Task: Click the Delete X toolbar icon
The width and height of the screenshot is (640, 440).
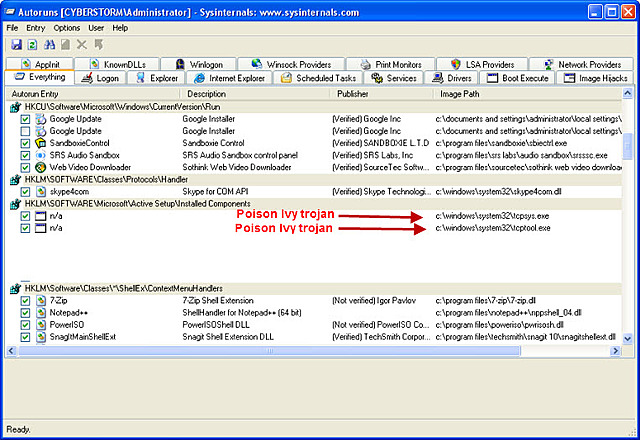Action: click(82, 44)
